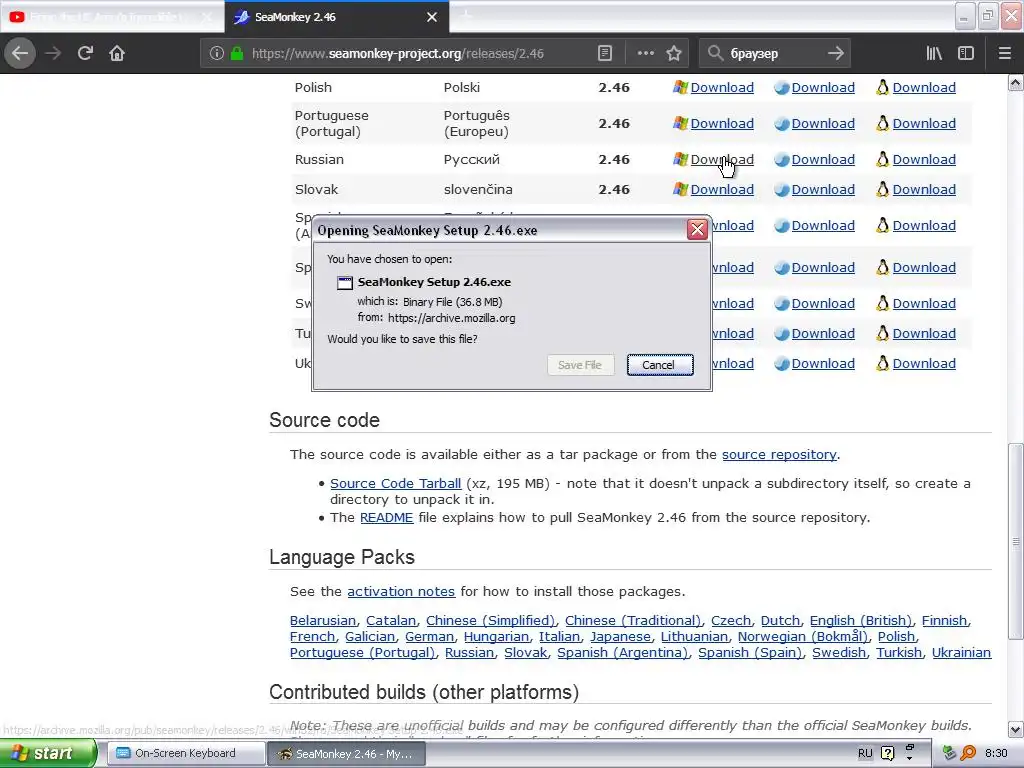The image size is (1024, 768).
Task: Bookmark this page with the star
Action: click(x=674, y=54)
